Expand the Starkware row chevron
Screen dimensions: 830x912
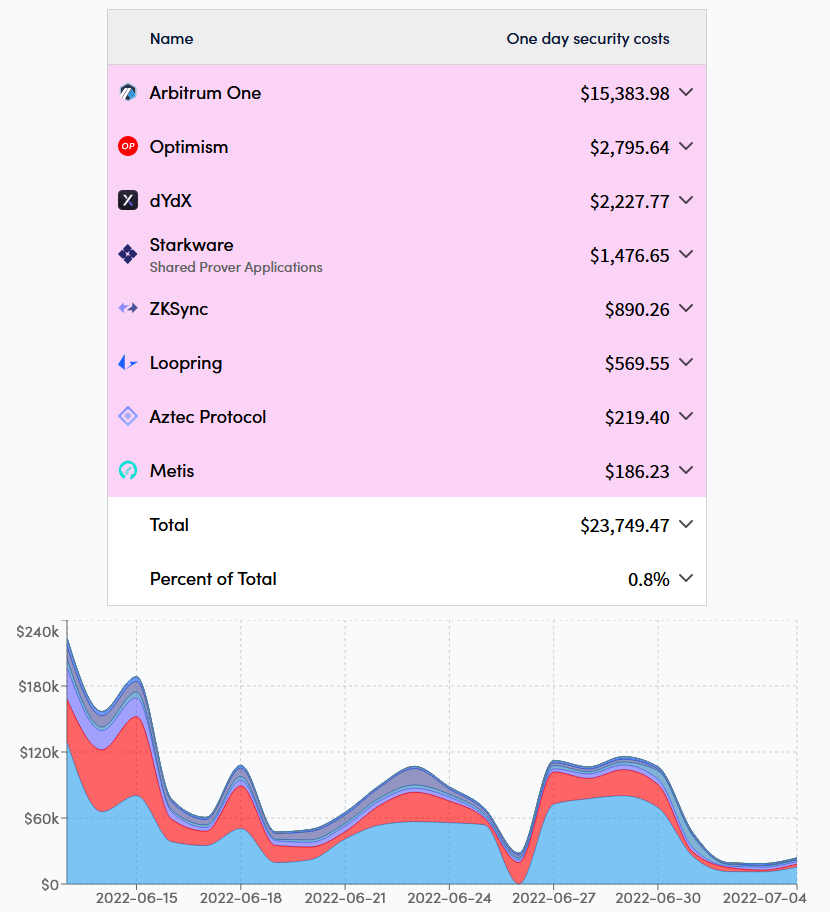(x=686, y=254)
